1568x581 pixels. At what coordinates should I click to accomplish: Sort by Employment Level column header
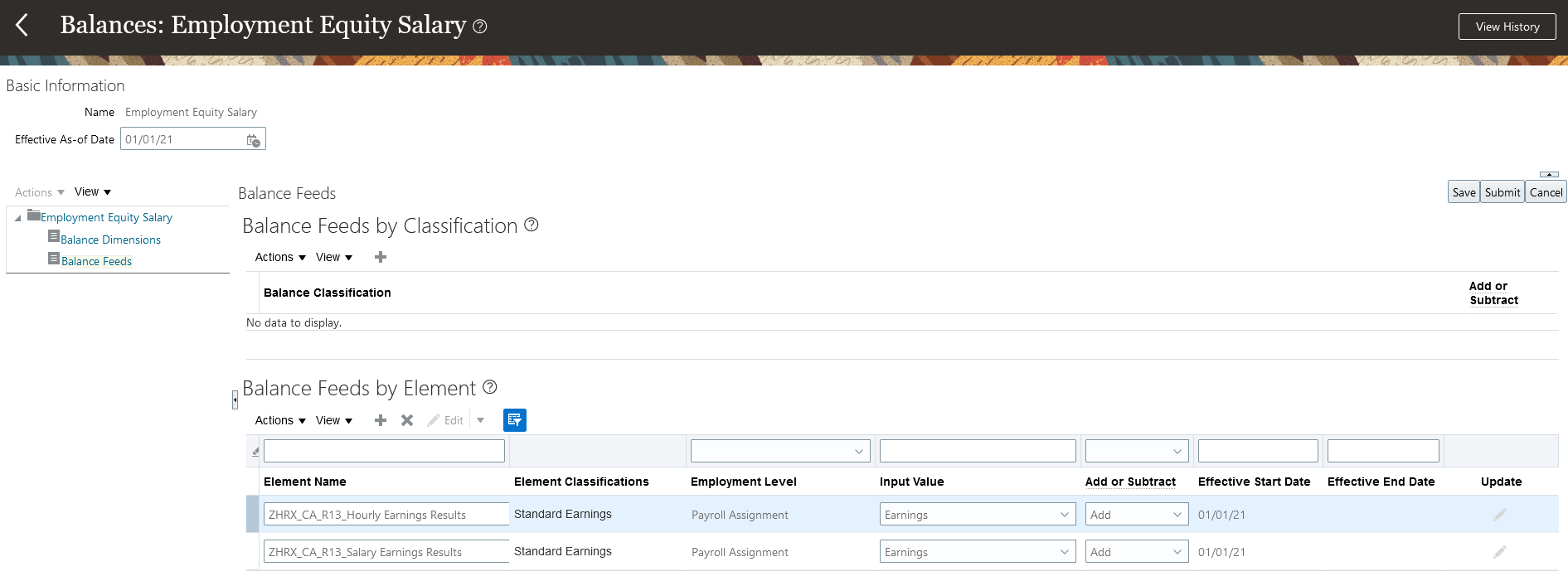coord(743,482)
